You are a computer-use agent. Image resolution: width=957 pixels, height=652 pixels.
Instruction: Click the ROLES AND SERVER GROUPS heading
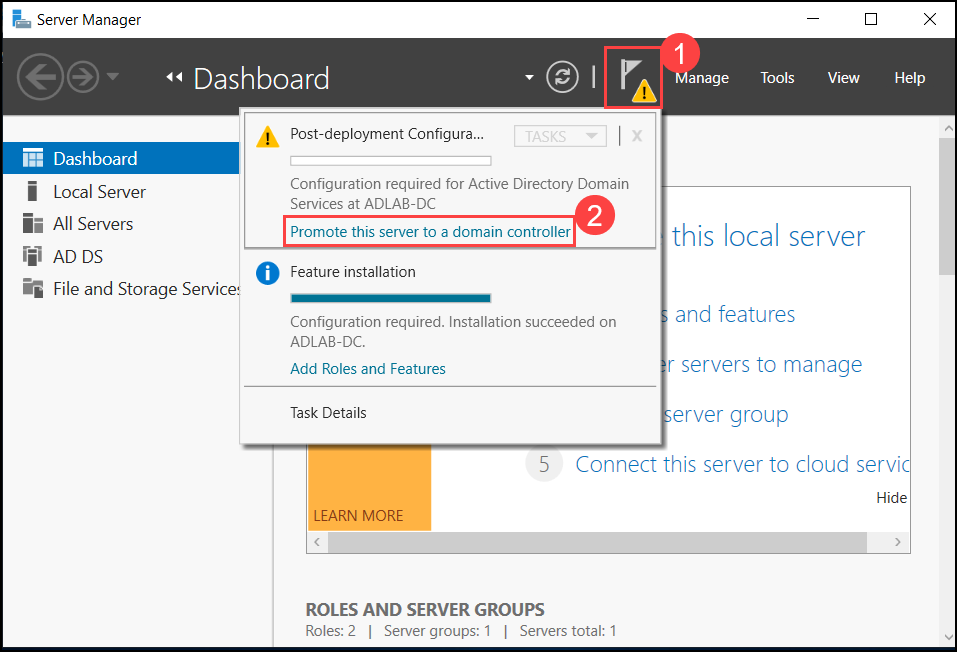[x=425, y=609]
